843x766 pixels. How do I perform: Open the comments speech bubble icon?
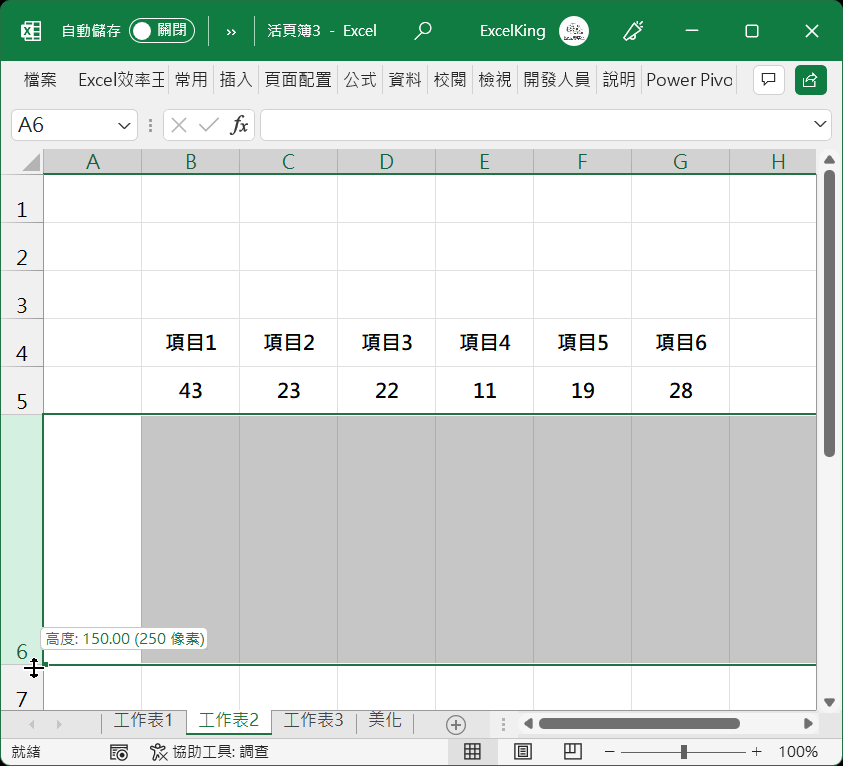pyautogui.click(x=768, y=80)
